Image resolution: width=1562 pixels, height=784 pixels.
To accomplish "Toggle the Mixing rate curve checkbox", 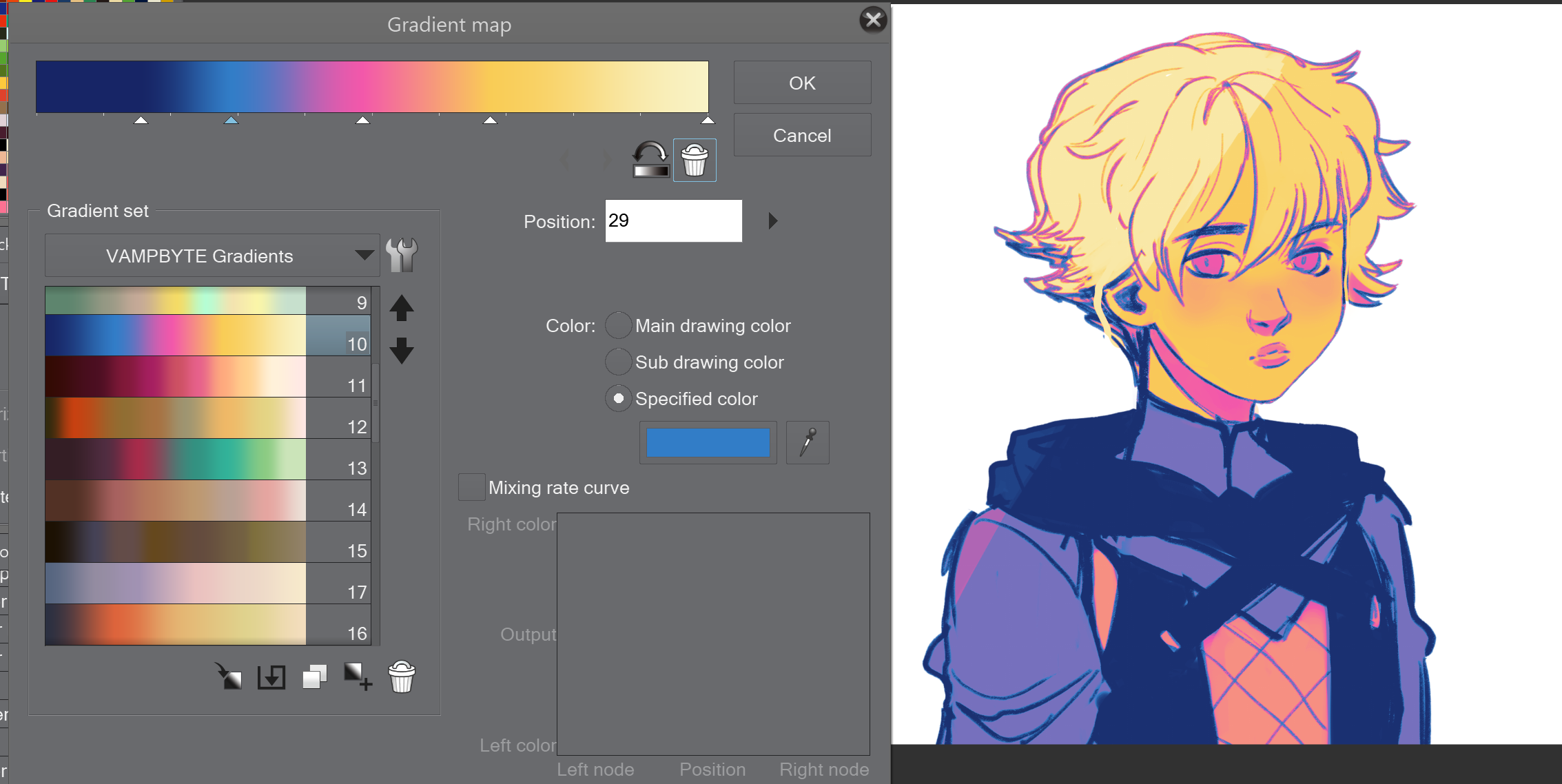I will pyautogui.click(x=467, y=487).
